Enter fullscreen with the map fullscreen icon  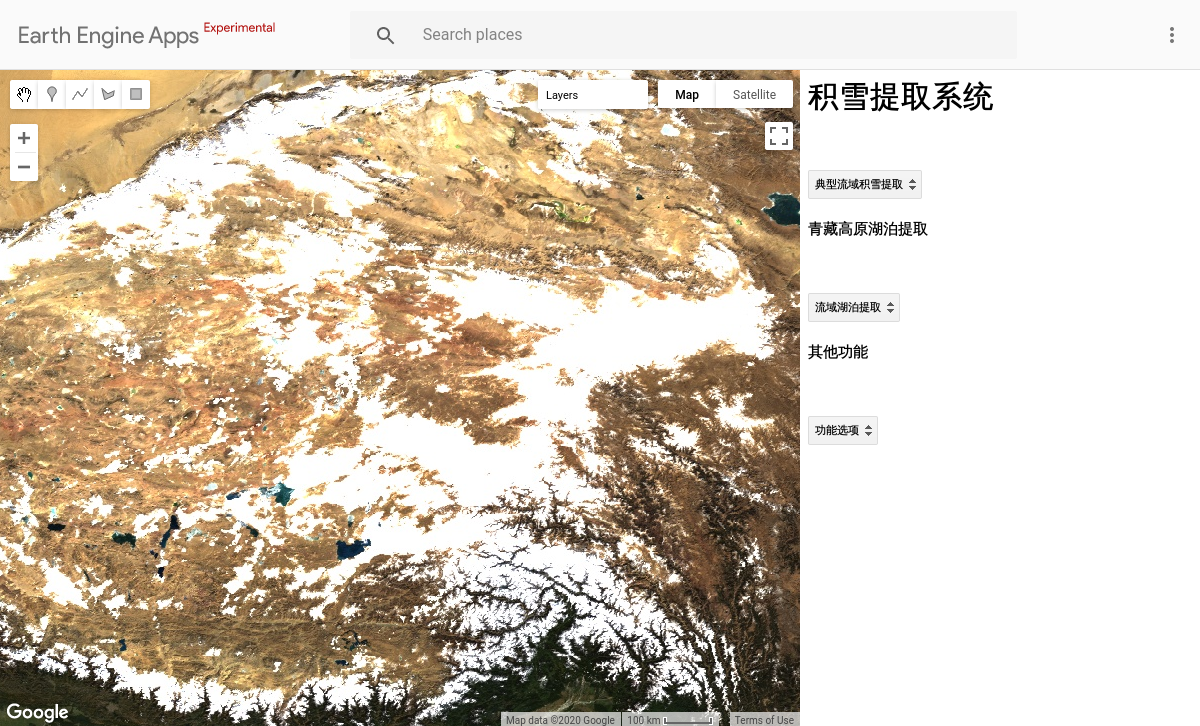click(x=779, y=136)
